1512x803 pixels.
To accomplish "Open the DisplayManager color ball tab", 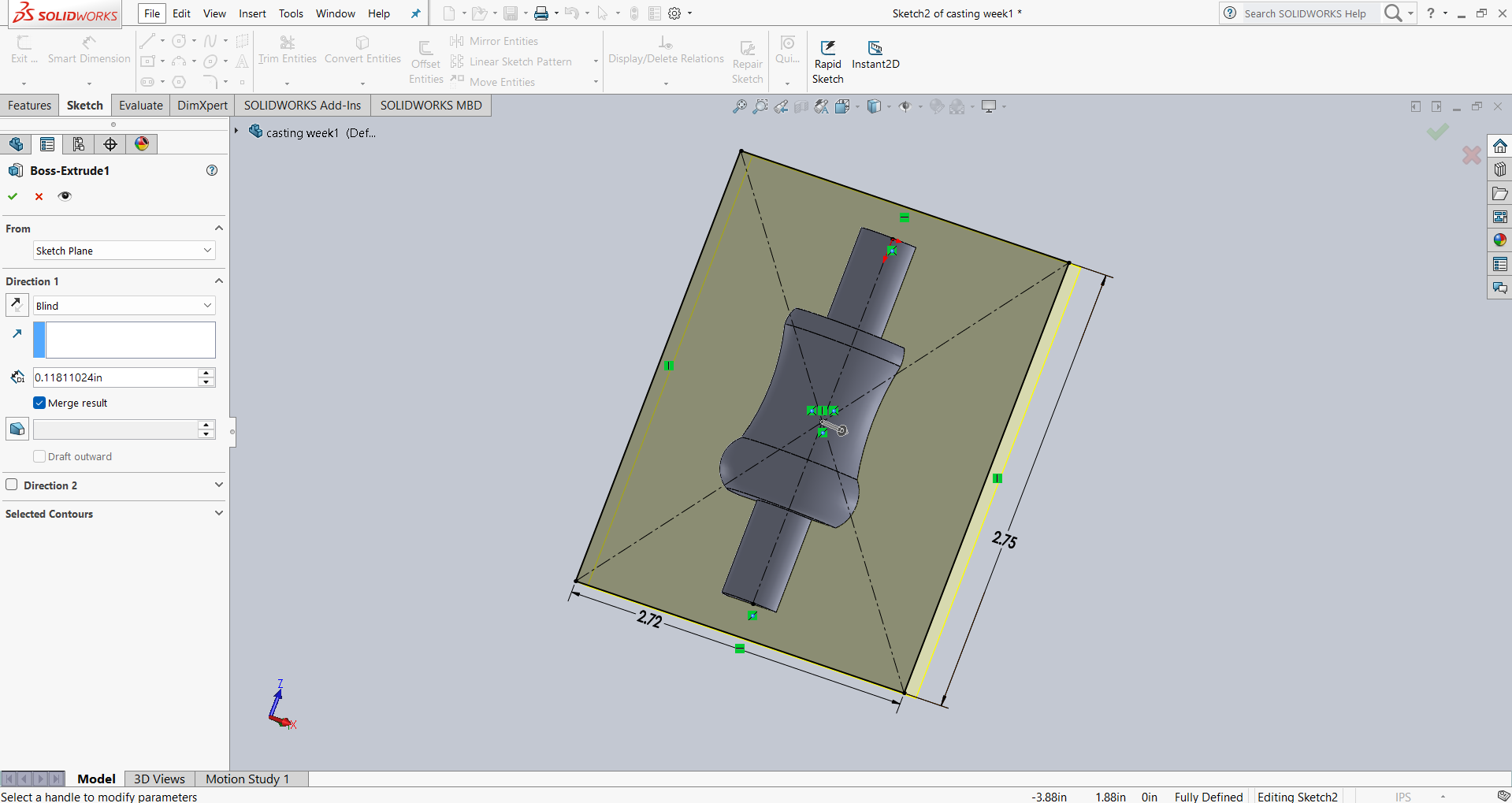I will [142, 144].
